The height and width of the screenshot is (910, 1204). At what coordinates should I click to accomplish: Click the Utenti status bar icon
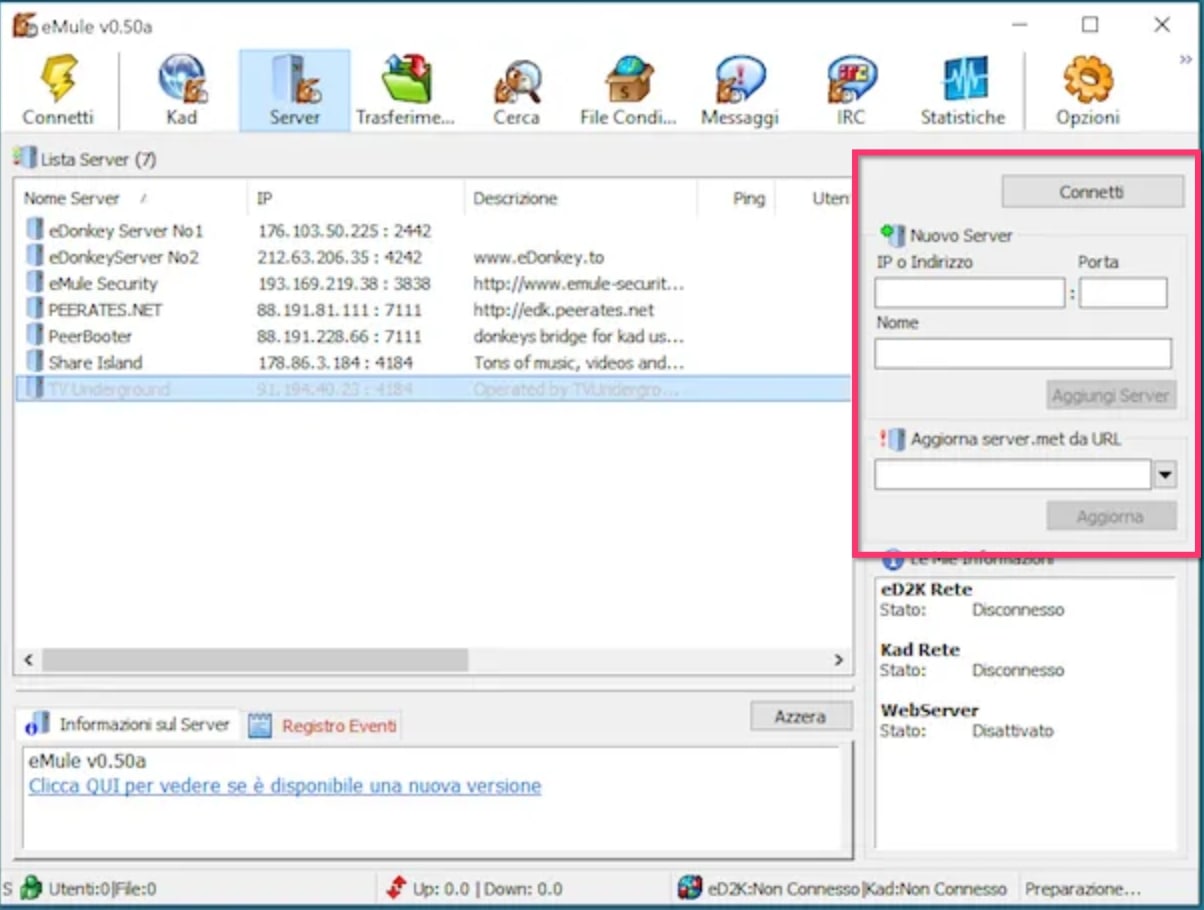(31, 888)
